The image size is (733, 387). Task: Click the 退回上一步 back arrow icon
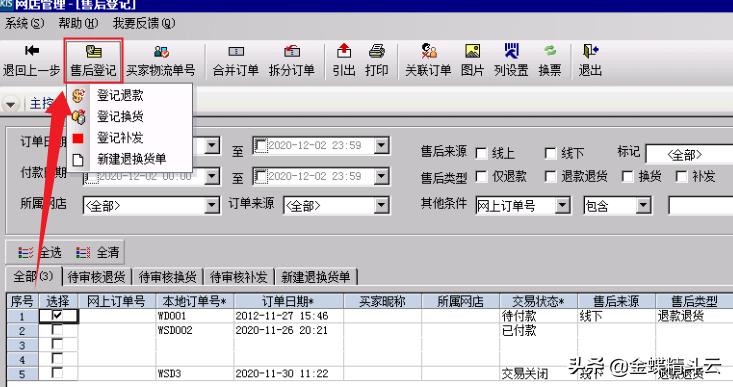(31, 50)
